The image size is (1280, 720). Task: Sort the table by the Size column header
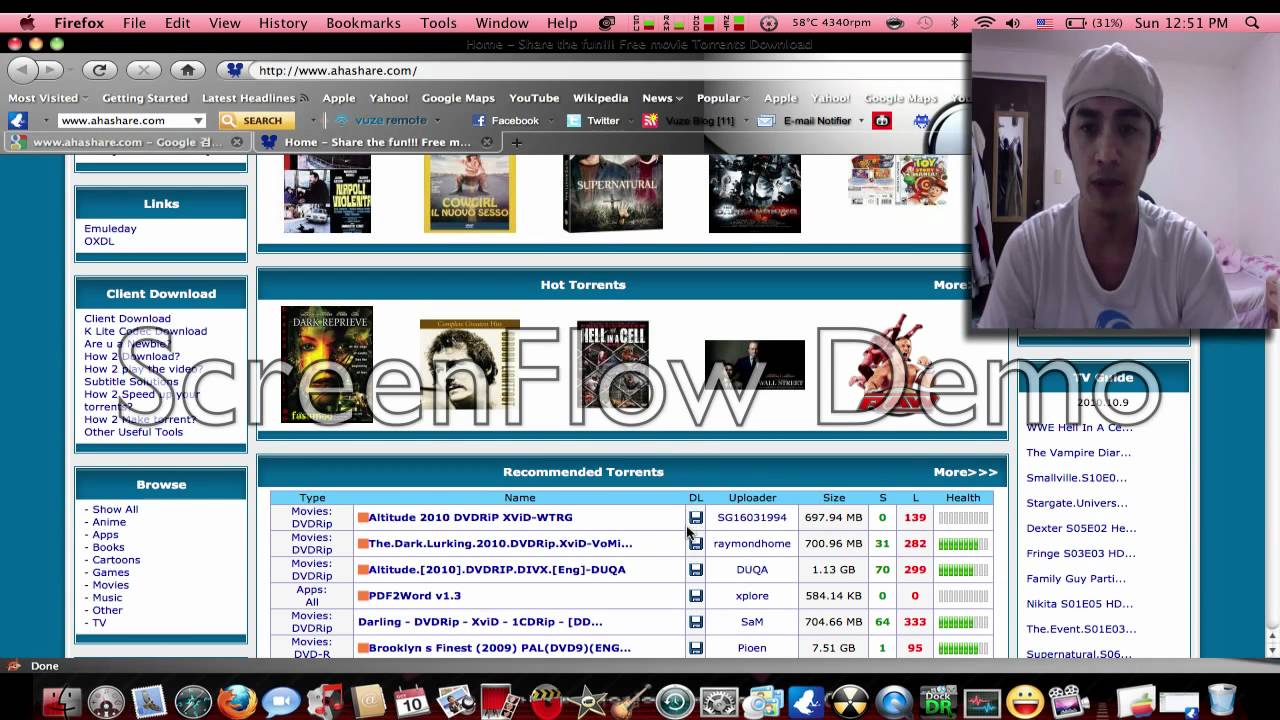[834, 498]
